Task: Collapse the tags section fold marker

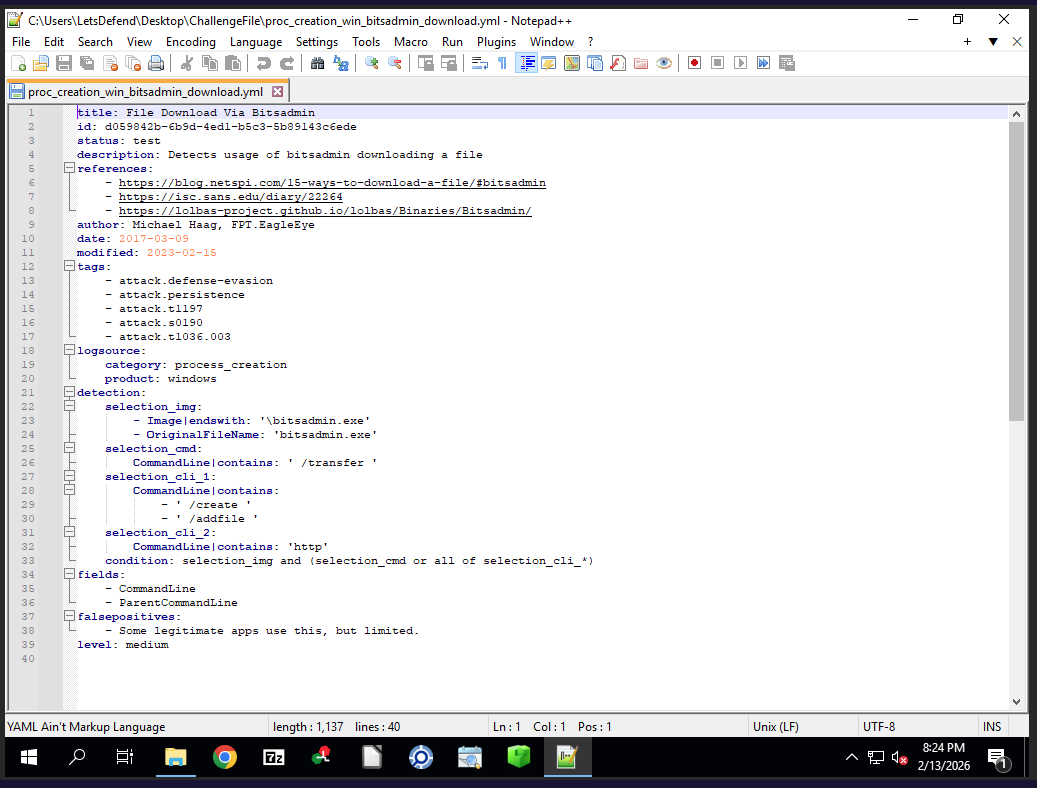Action: click(x=69, y=267)
